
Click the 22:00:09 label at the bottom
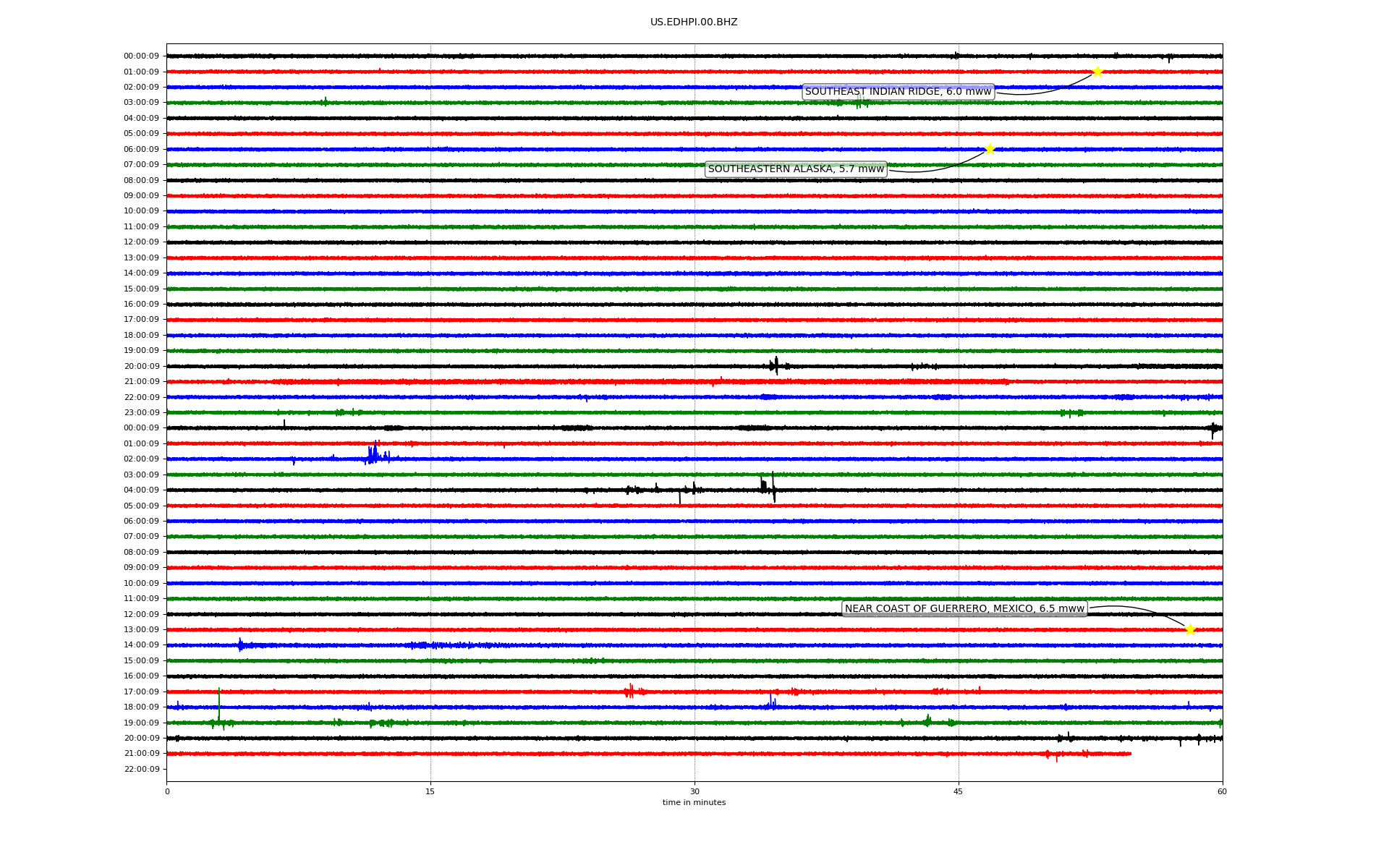141,770
